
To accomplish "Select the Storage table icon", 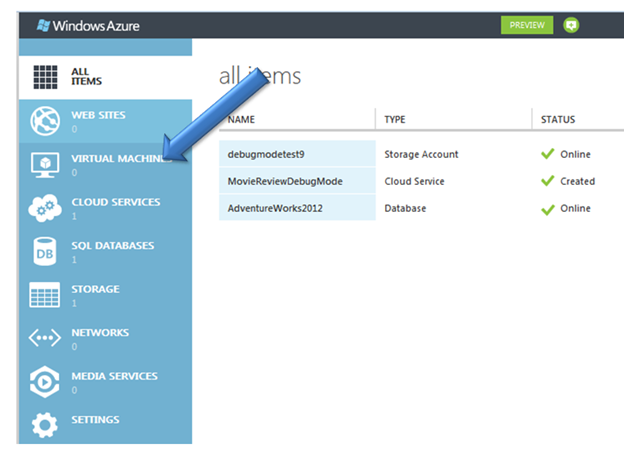I will [x=45, y=295].
